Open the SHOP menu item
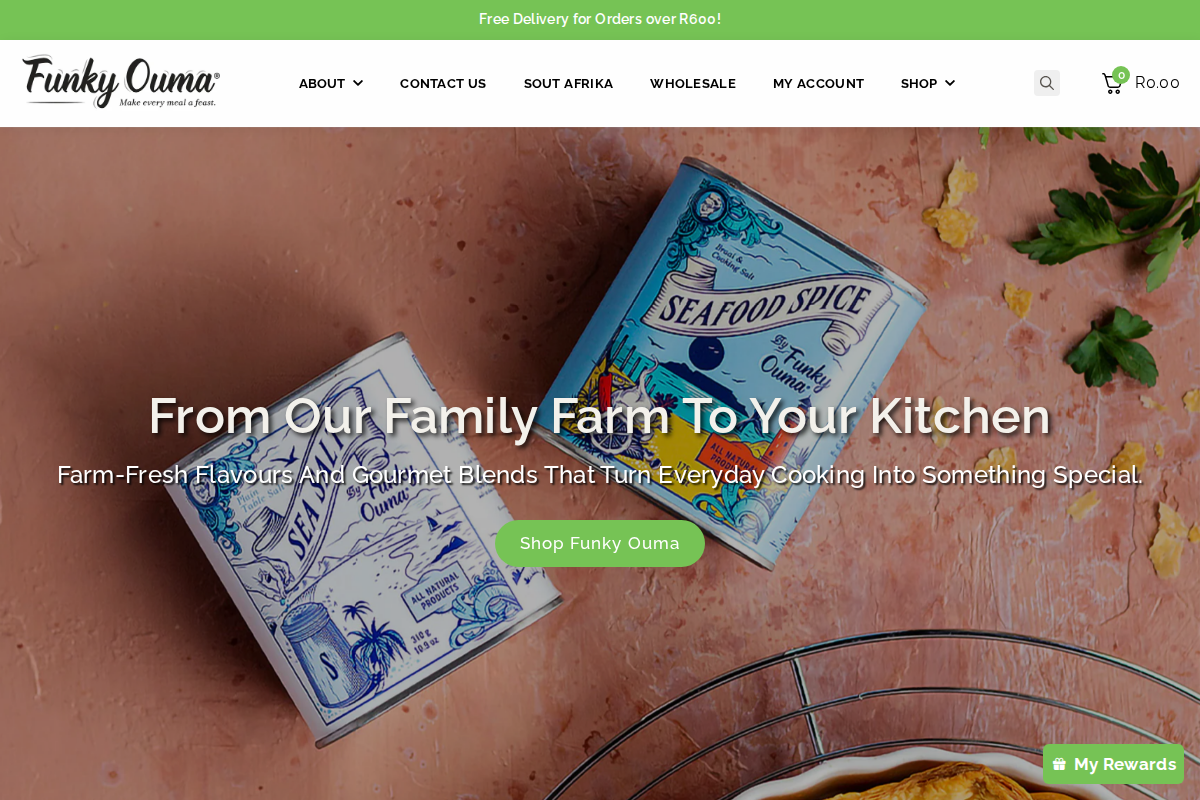This screenshot has height=800, width=1200. click(919, 83)
